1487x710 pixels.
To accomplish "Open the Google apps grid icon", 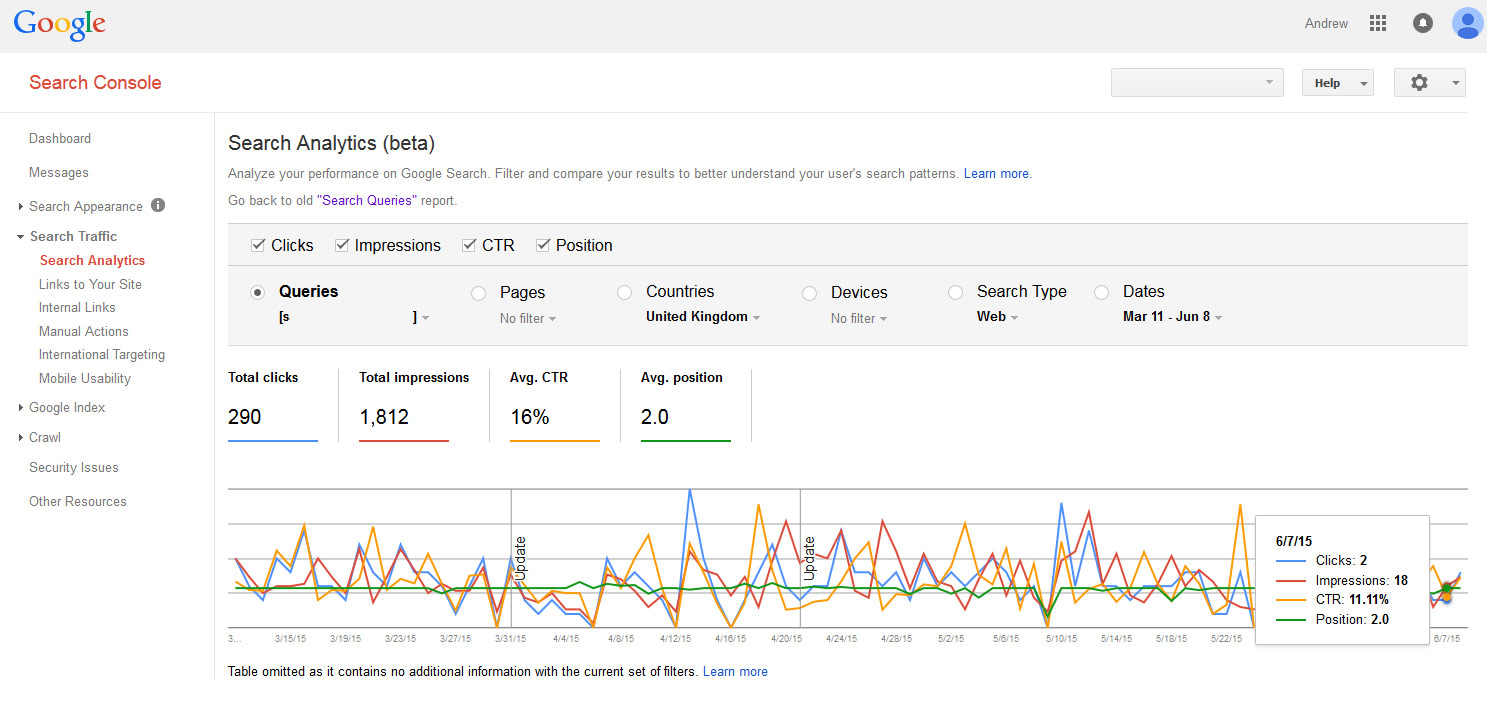I will point(1378,23).
